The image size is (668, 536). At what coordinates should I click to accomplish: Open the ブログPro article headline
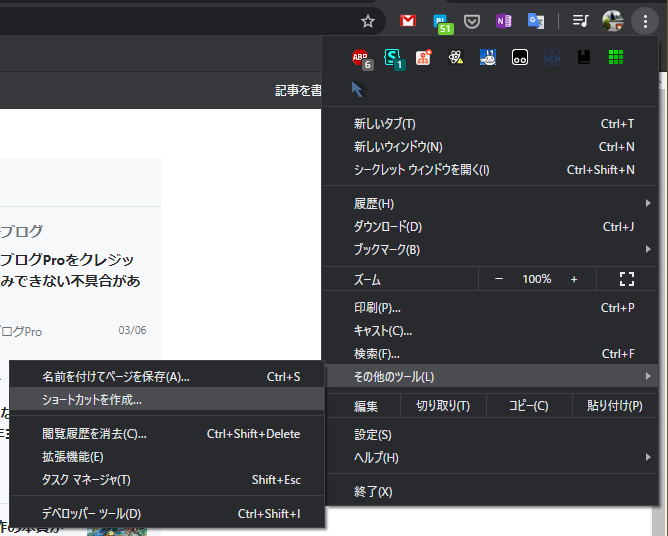click(70, 270)
